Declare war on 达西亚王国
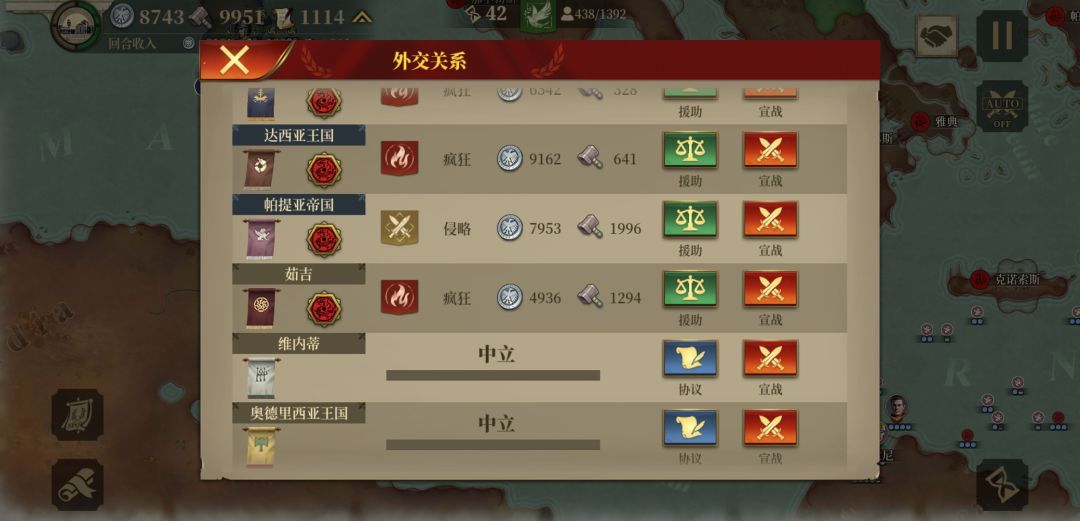Viewport: 1080px width, 521px height. 770,150
